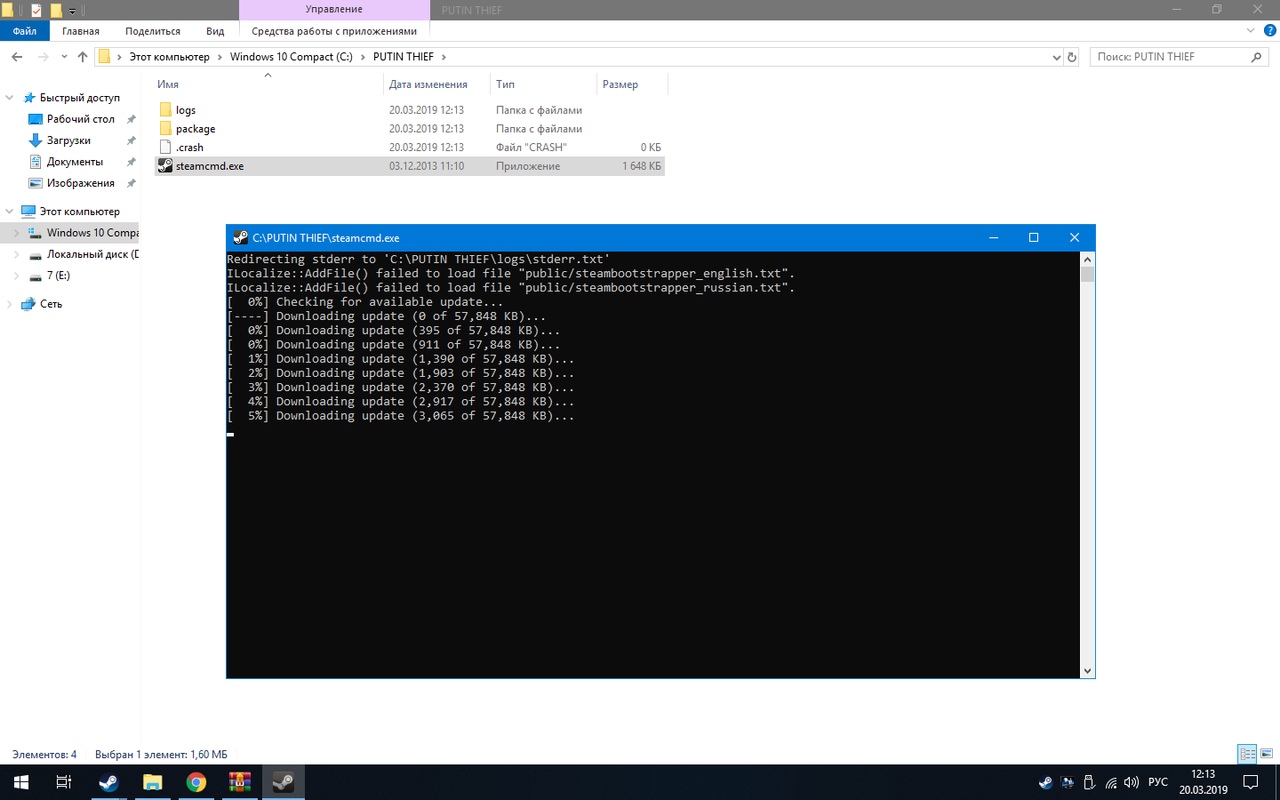This screenshot has width=1280, height=800.
Task: Open Средства работы с приложениями tab
Action: click(334, 31)
